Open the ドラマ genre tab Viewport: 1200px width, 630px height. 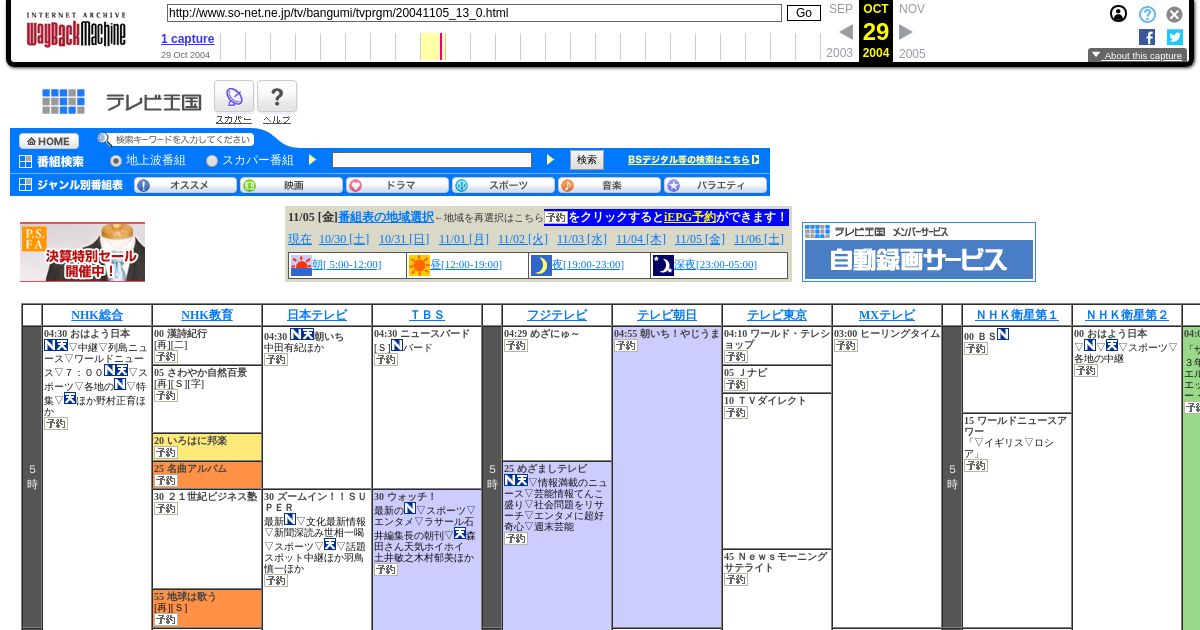[x=398, y=185]
